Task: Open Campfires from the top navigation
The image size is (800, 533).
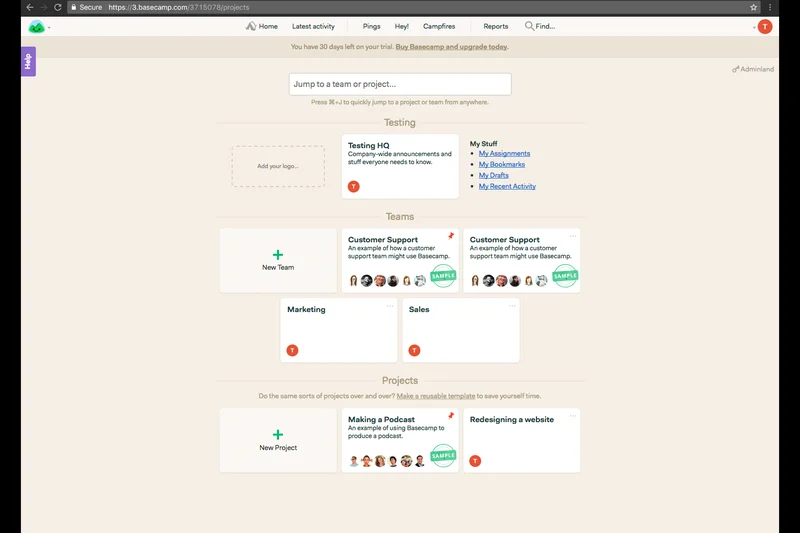Action: 439,27
